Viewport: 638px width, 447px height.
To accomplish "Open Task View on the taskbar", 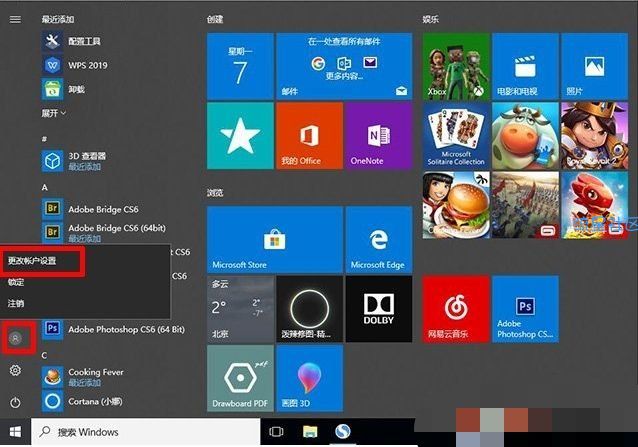I will point(276,432).
